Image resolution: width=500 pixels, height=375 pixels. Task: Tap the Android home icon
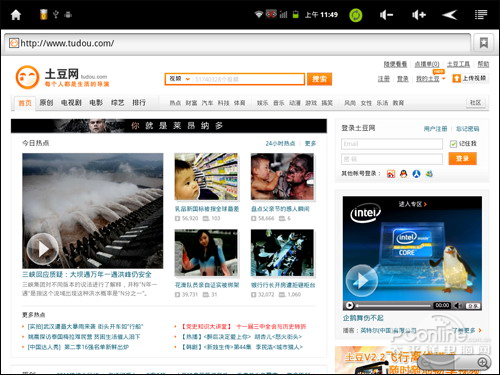tap(16, 15)
